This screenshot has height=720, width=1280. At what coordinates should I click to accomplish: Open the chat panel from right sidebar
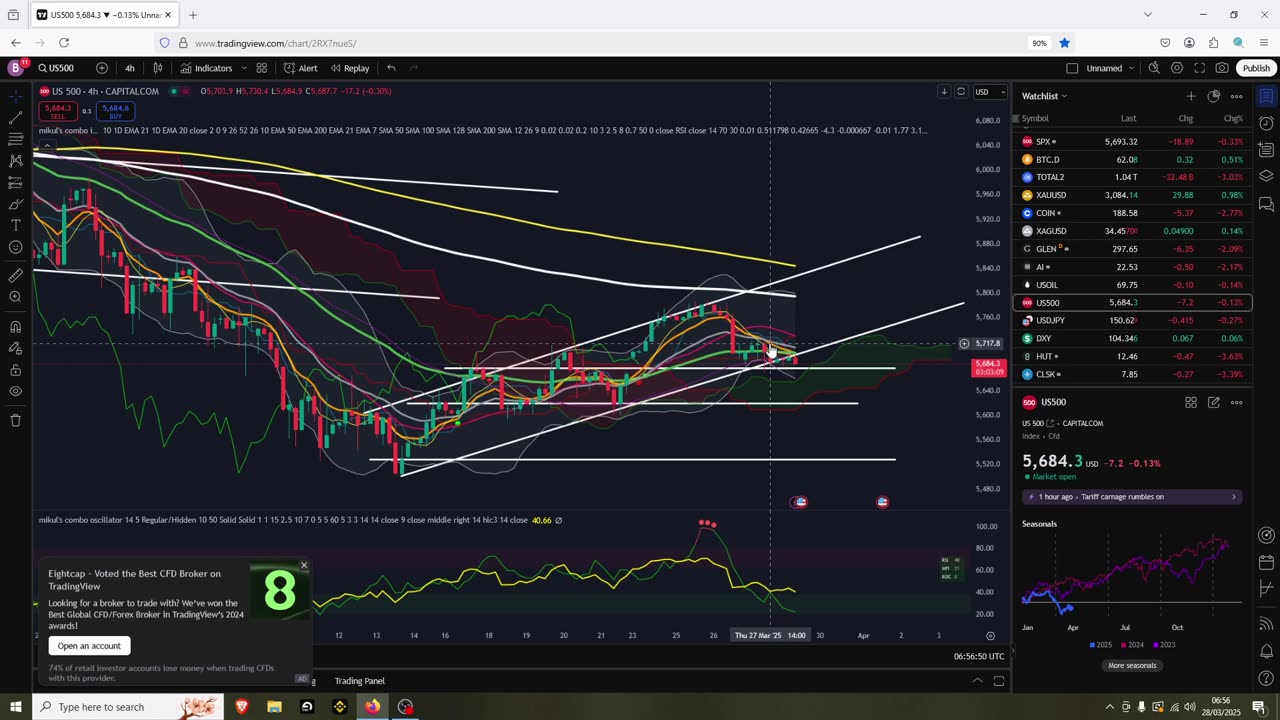pyautogui.click(x=1266, y=204)
